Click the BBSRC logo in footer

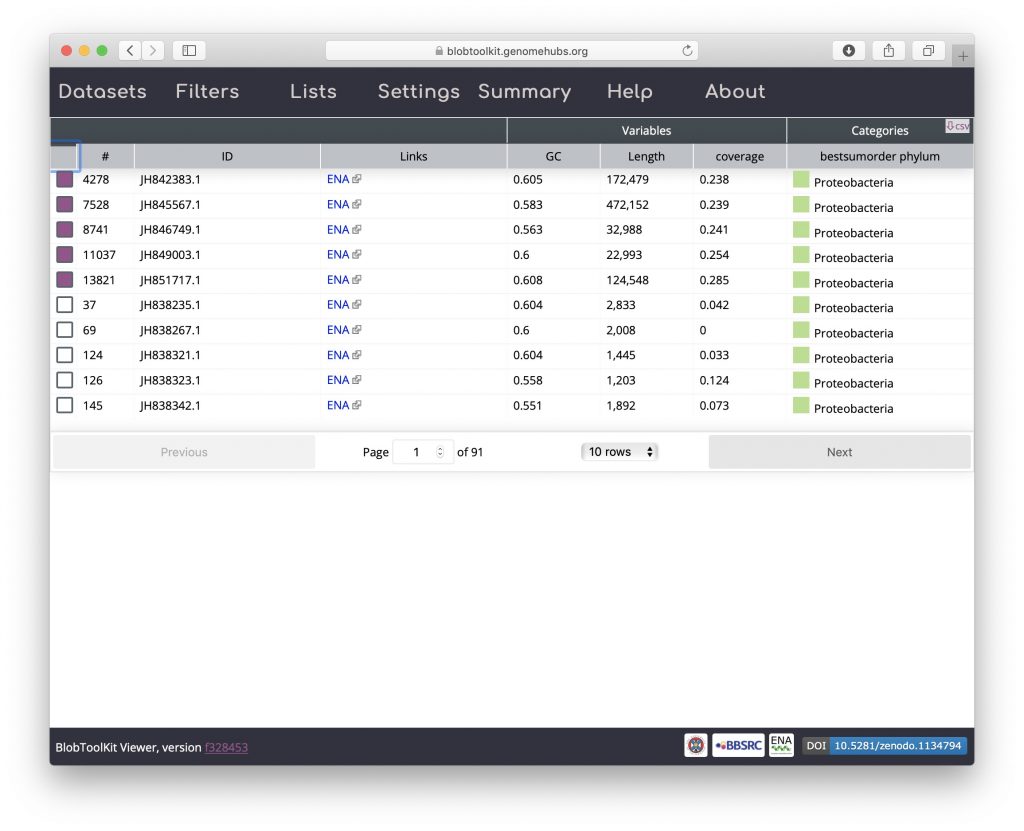pos(738,745)
